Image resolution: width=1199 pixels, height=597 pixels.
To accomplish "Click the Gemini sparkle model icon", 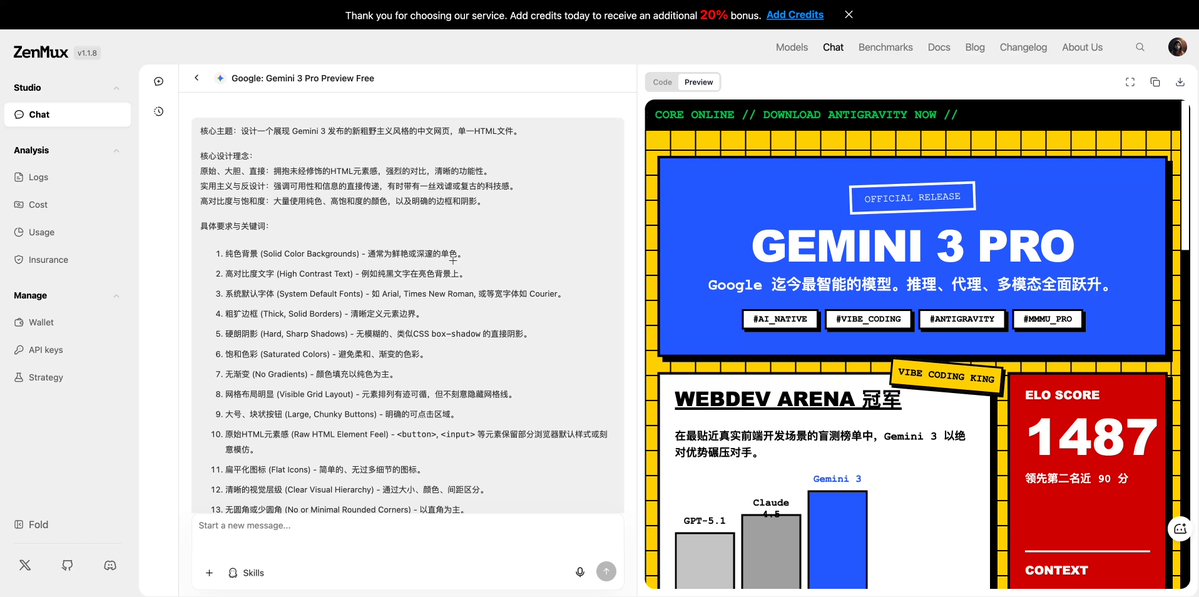I will tap(219, 78).
